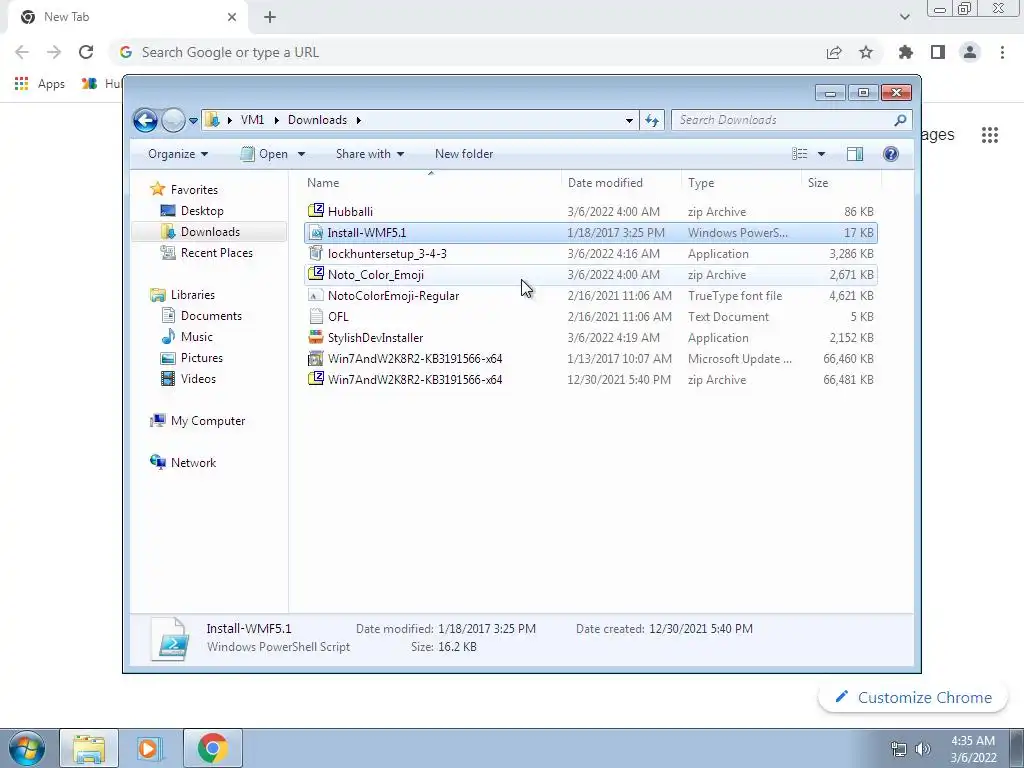Open the More view options dropdown
The height and width of the screenshot is (768, 1024).
[822, 154]
